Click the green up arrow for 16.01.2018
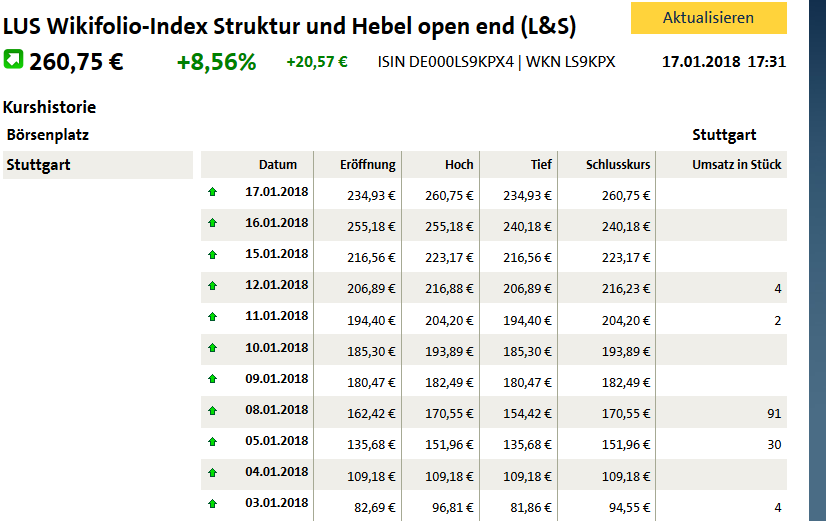This screenshot has height=521, width=826. coord(212,223)
